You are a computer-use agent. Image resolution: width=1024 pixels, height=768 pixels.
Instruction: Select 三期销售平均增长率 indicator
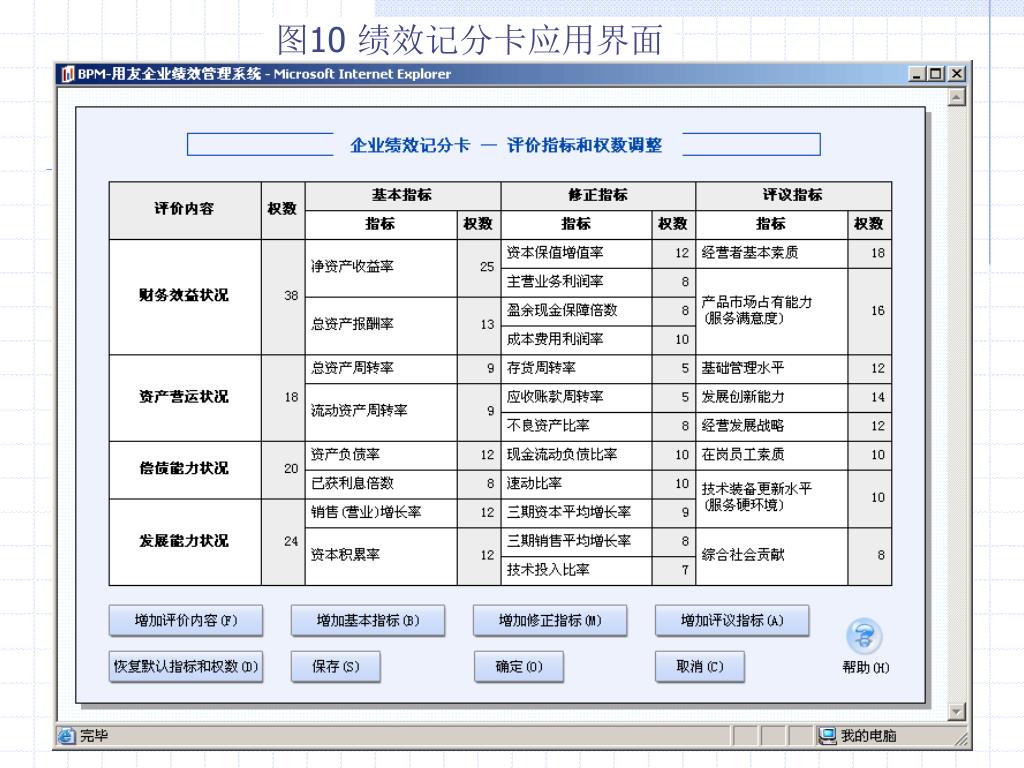tap(576, 541)
